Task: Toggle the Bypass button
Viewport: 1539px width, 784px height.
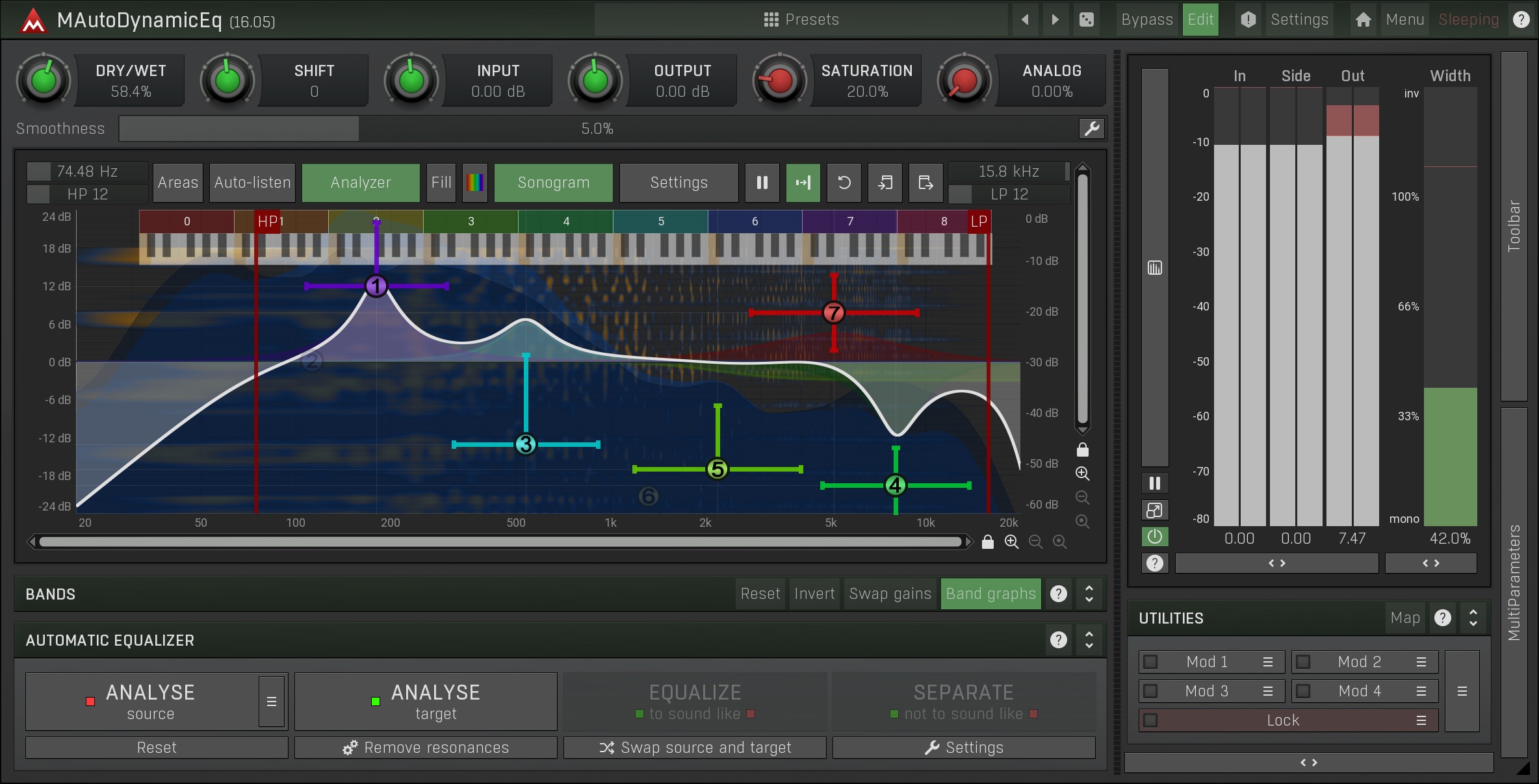Action: point(1147,19)
